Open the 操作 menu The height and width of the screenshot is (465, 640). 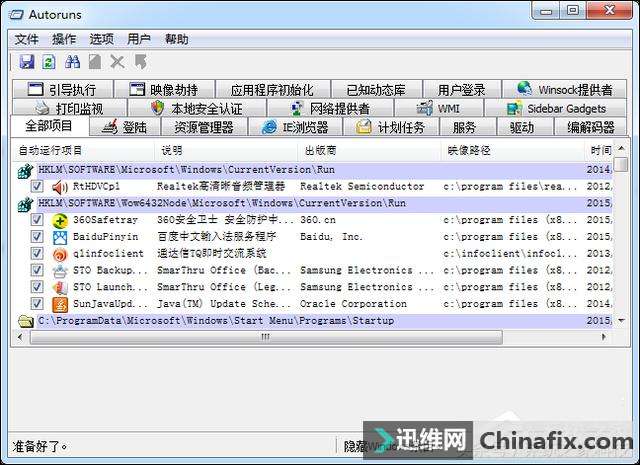click(x=64, y=40)
